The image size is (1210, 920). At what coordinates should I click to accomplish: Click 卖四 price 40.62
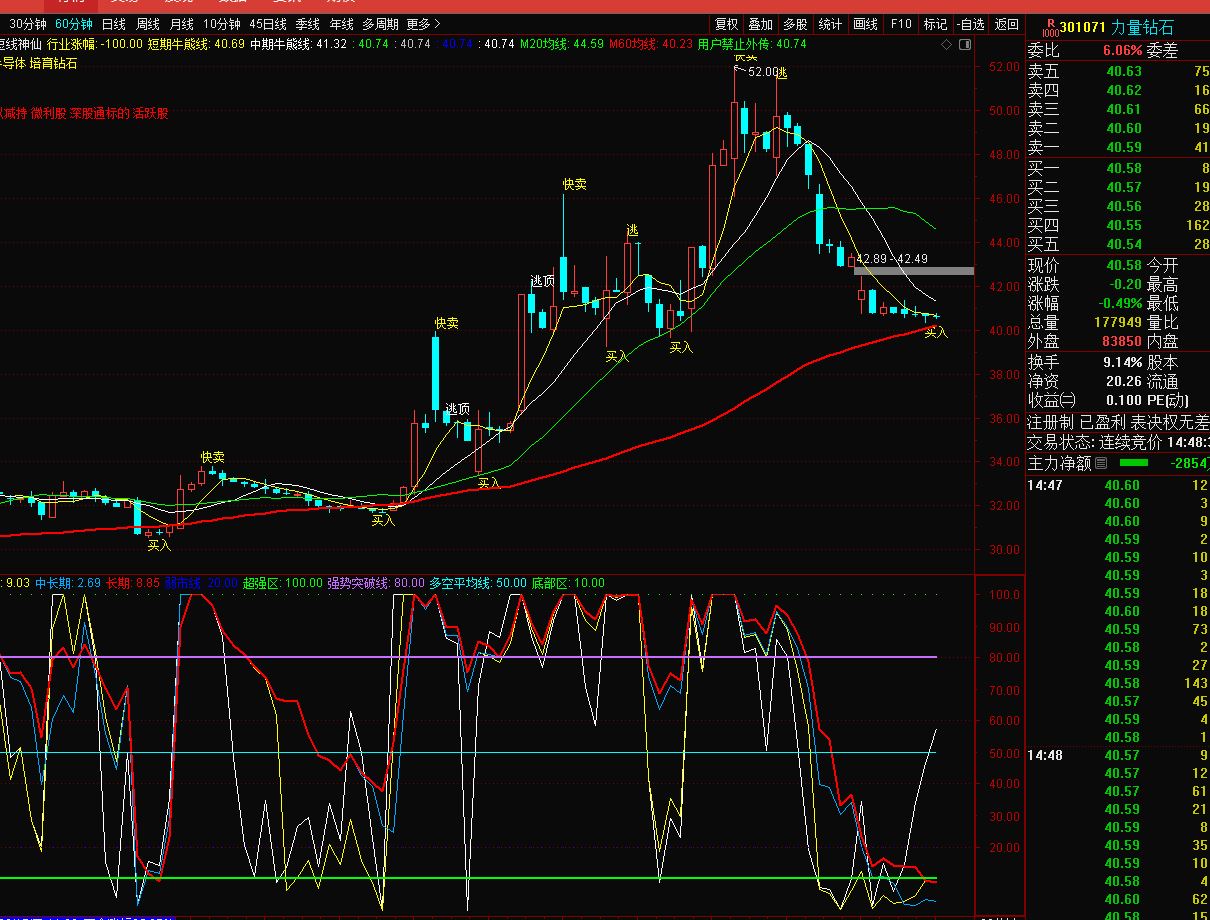tap(1123, 90)
